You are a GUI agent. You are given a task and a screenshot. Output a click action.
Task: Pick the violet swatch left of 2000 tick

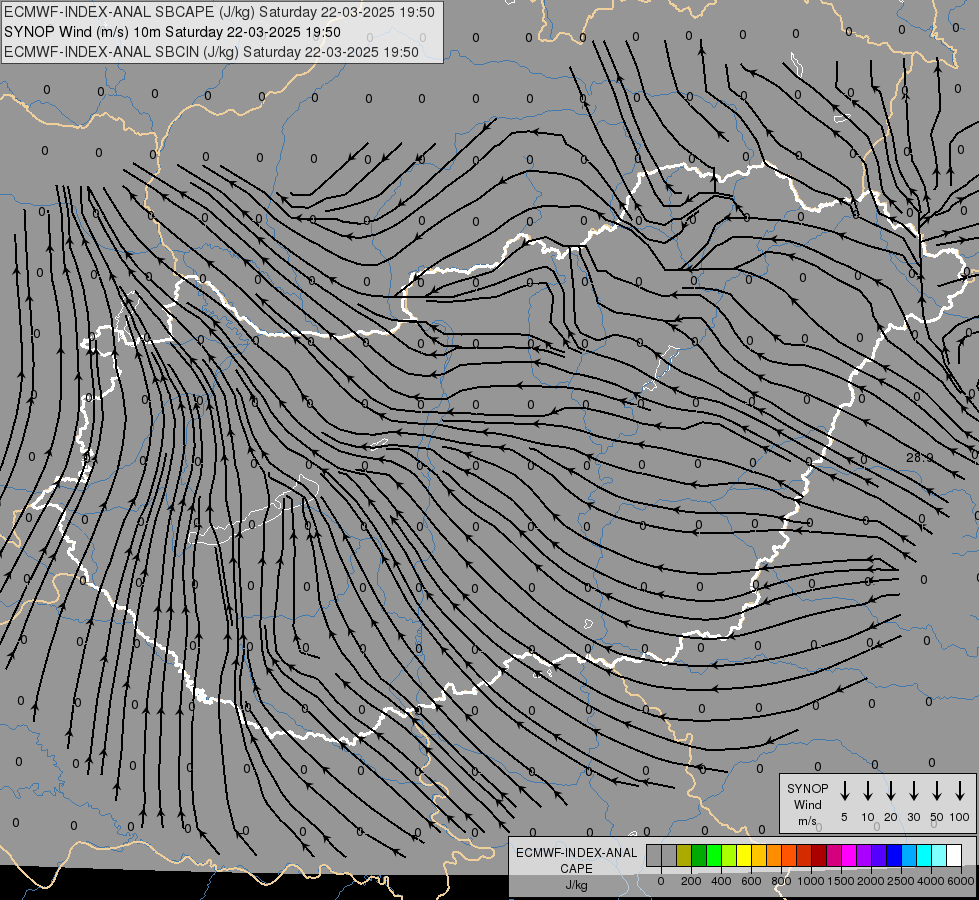(864, 855)
